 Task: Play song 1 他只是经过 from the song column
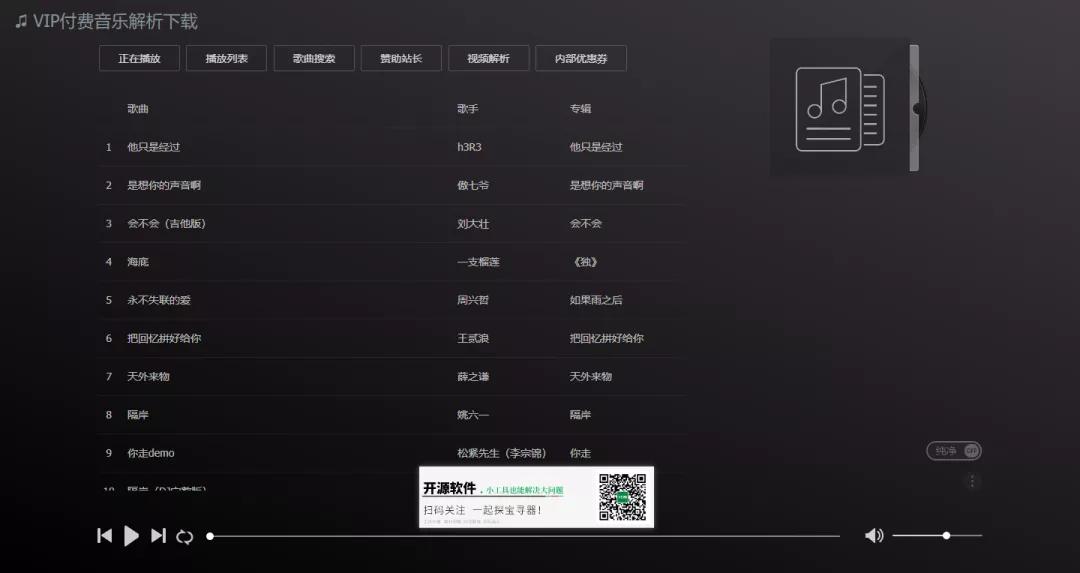[154, 147]
